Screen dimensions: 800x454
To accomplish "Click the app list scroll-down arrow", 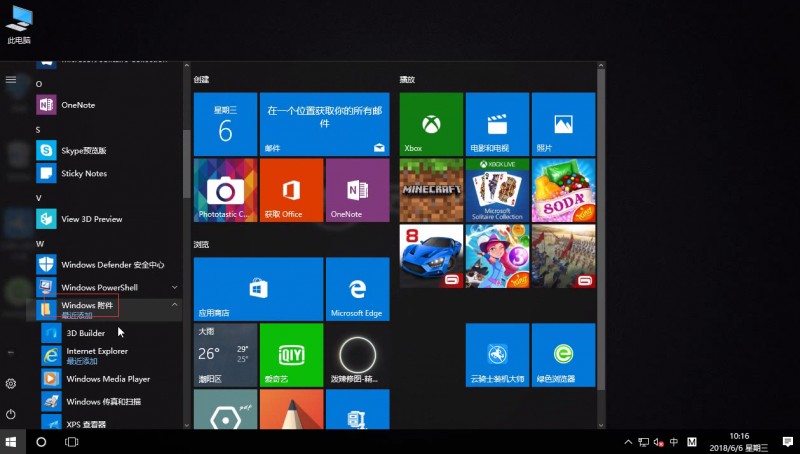I will 186,425.
